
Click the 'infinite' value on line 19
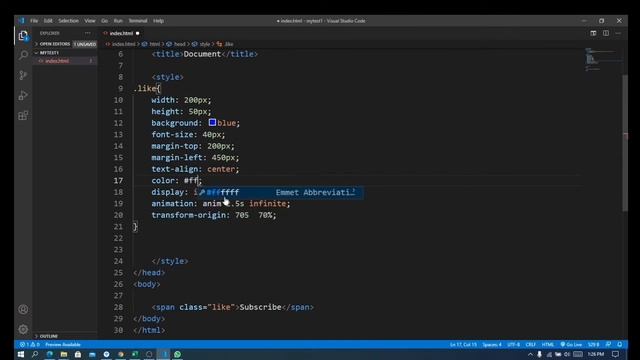267,203
